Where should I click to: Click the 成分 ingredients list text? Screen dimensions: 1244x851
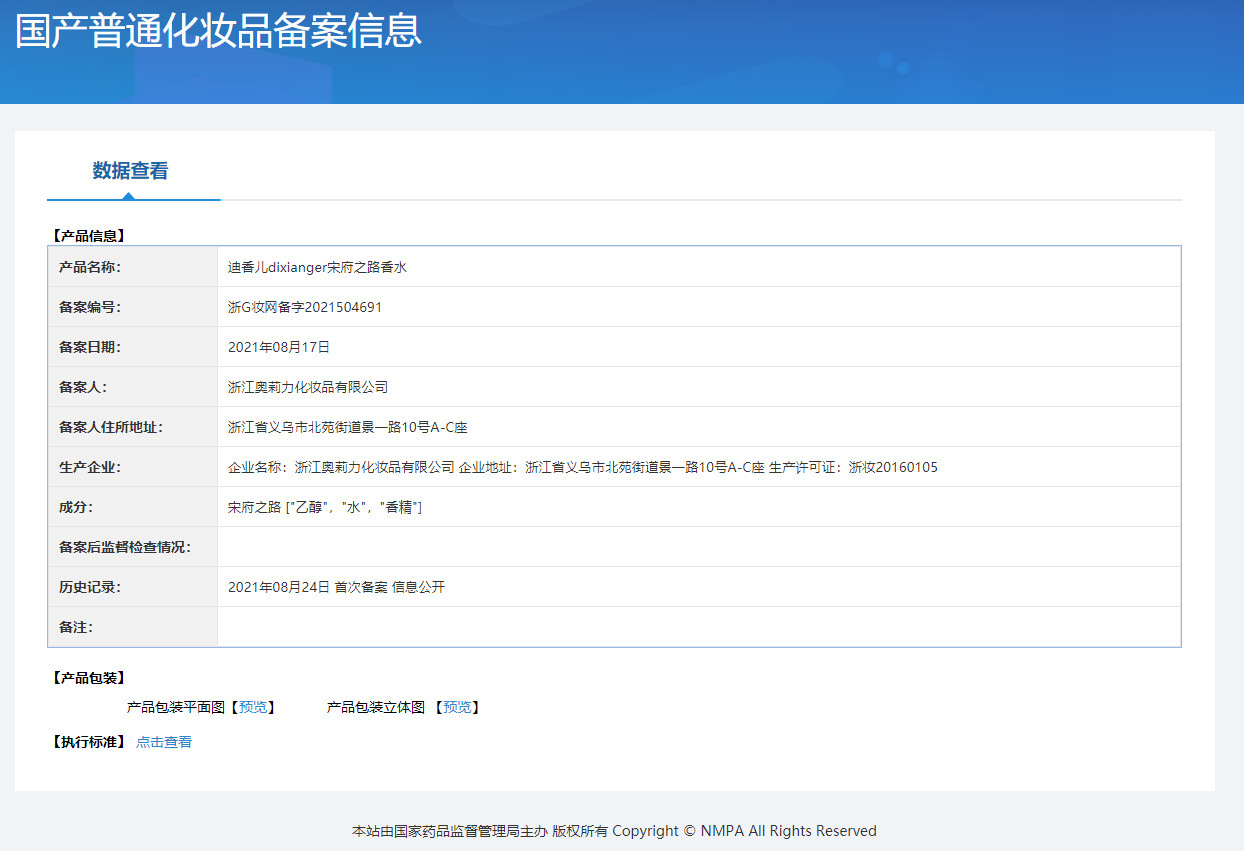[325, 507]
